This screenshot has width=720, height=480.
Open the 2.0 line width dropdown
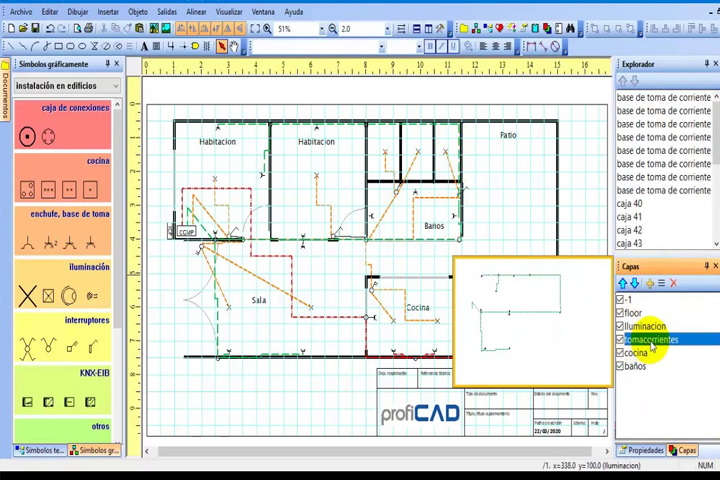pyautogui.click(x=387, y=29)
